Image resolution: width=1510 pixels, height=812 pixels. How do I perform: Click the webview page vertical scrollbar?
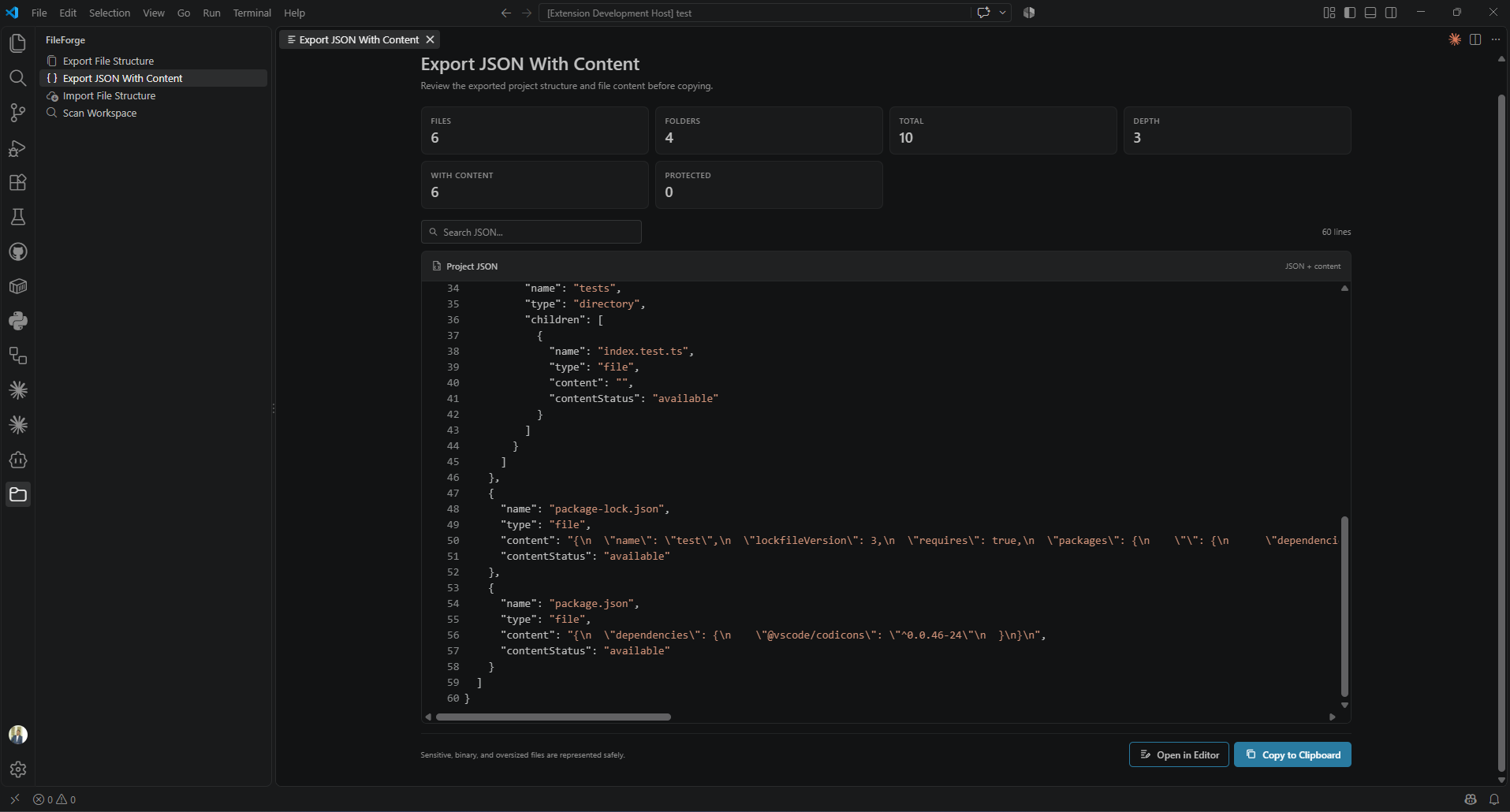pos(1501,434)
